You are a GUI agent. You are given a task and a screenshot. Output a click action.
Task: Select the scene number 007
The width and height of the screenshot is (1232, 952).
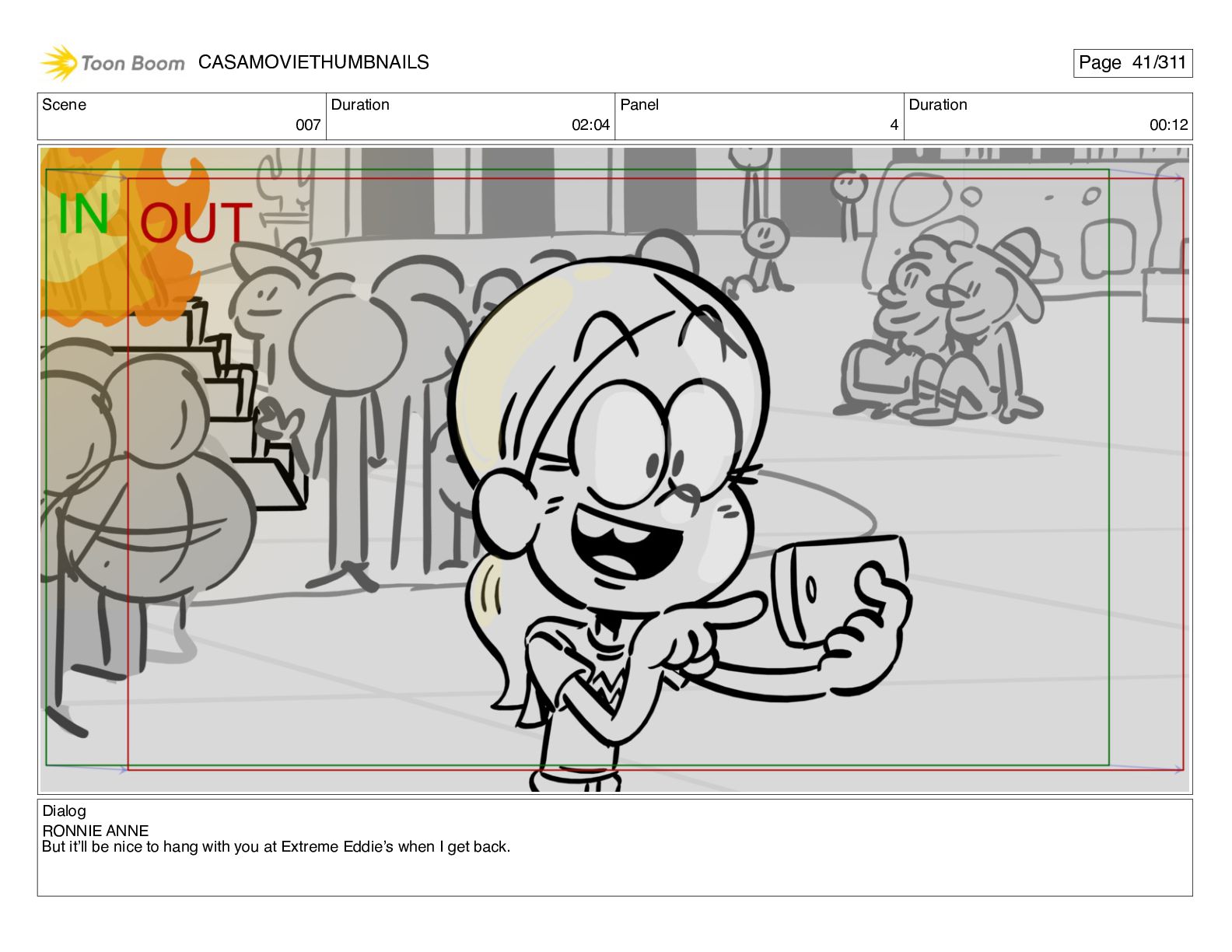pos(308,124)
